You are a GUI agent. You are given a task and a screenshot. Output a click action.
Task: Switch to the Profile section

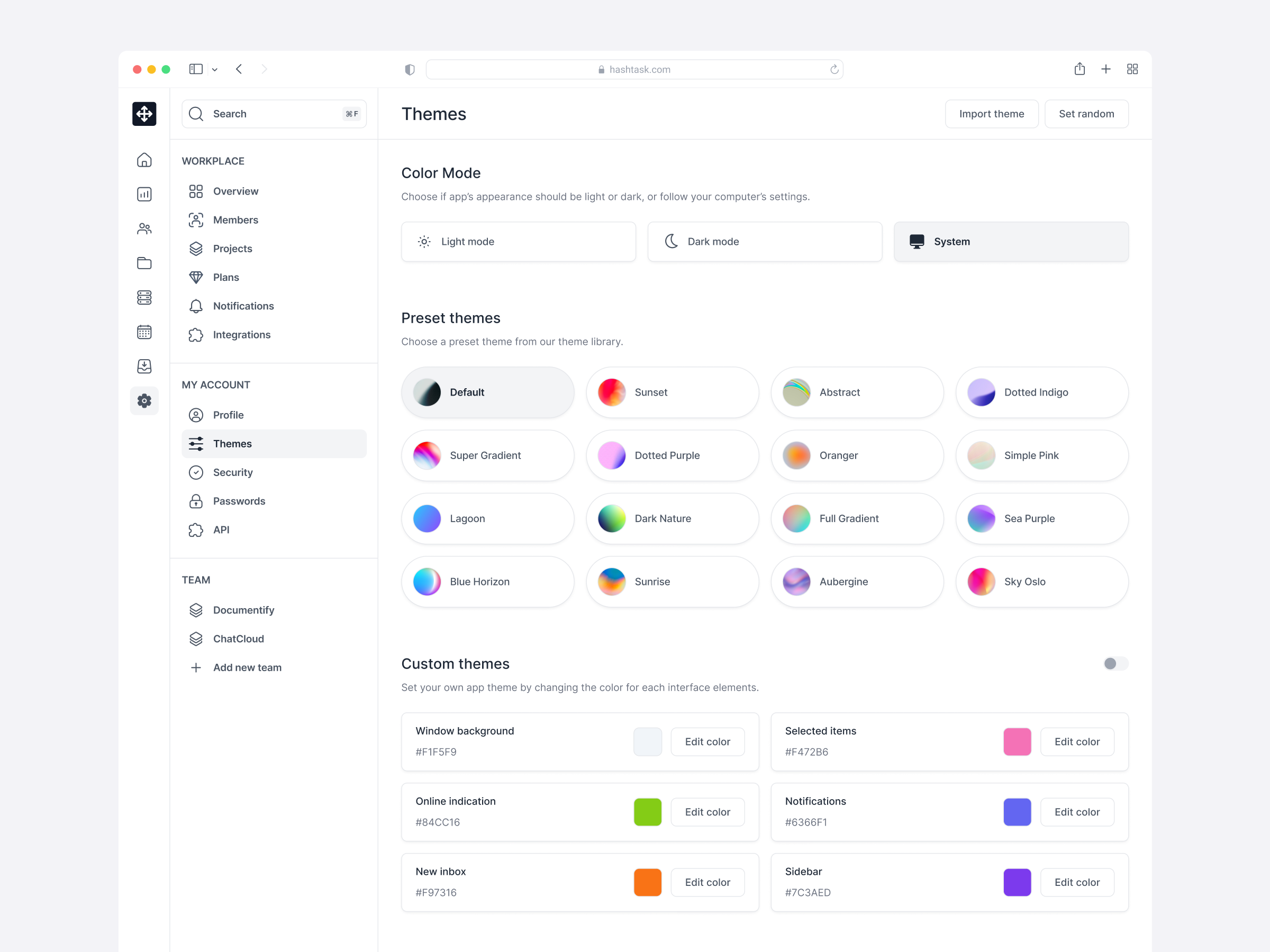229,414
